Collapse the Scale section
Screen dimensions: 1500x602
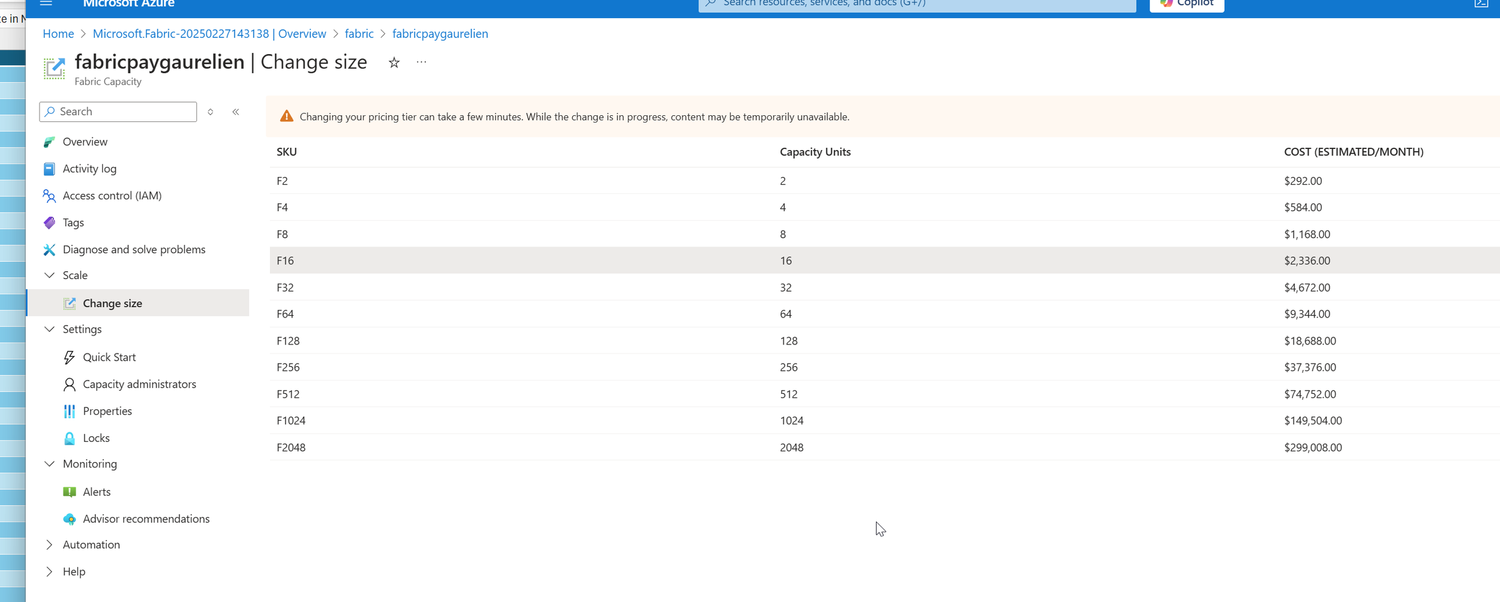click(x=49, y=275)
